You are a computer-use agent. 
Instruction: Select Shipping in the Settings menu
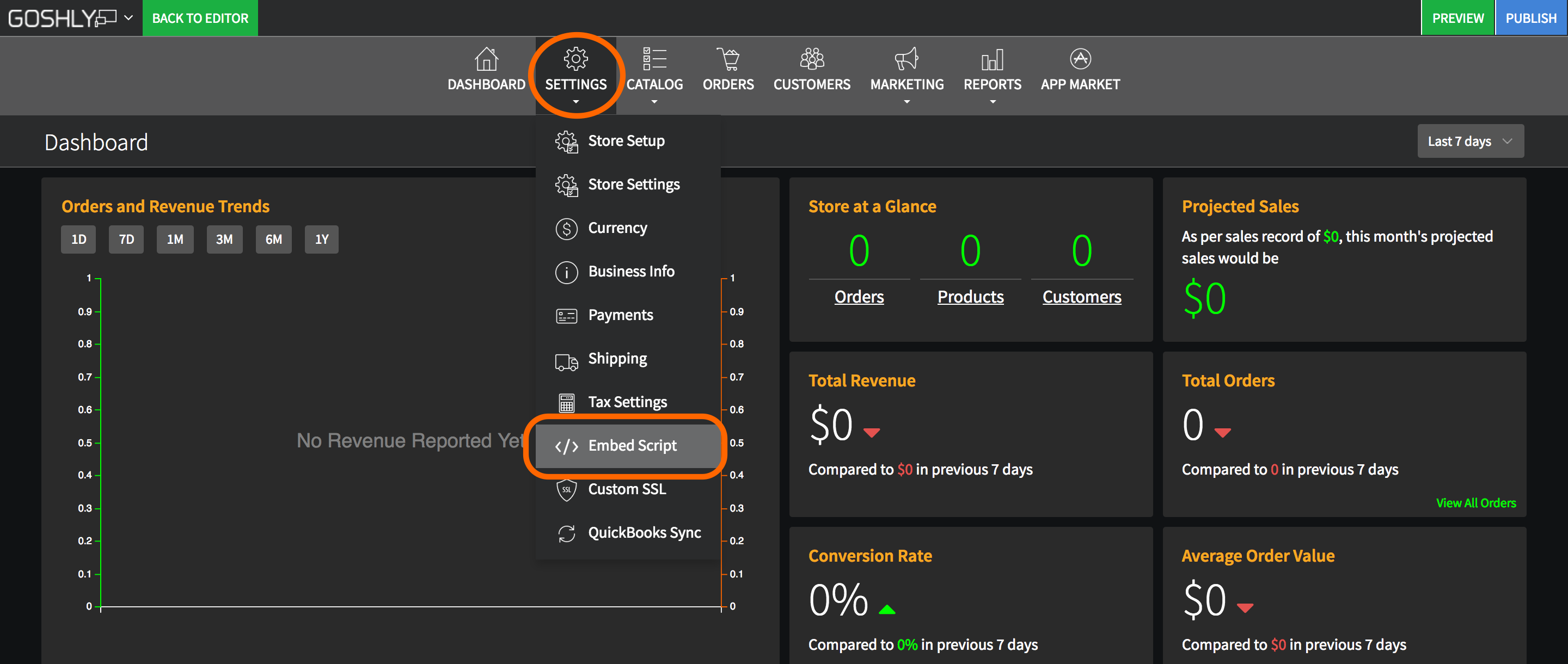(x=617, y=359)
